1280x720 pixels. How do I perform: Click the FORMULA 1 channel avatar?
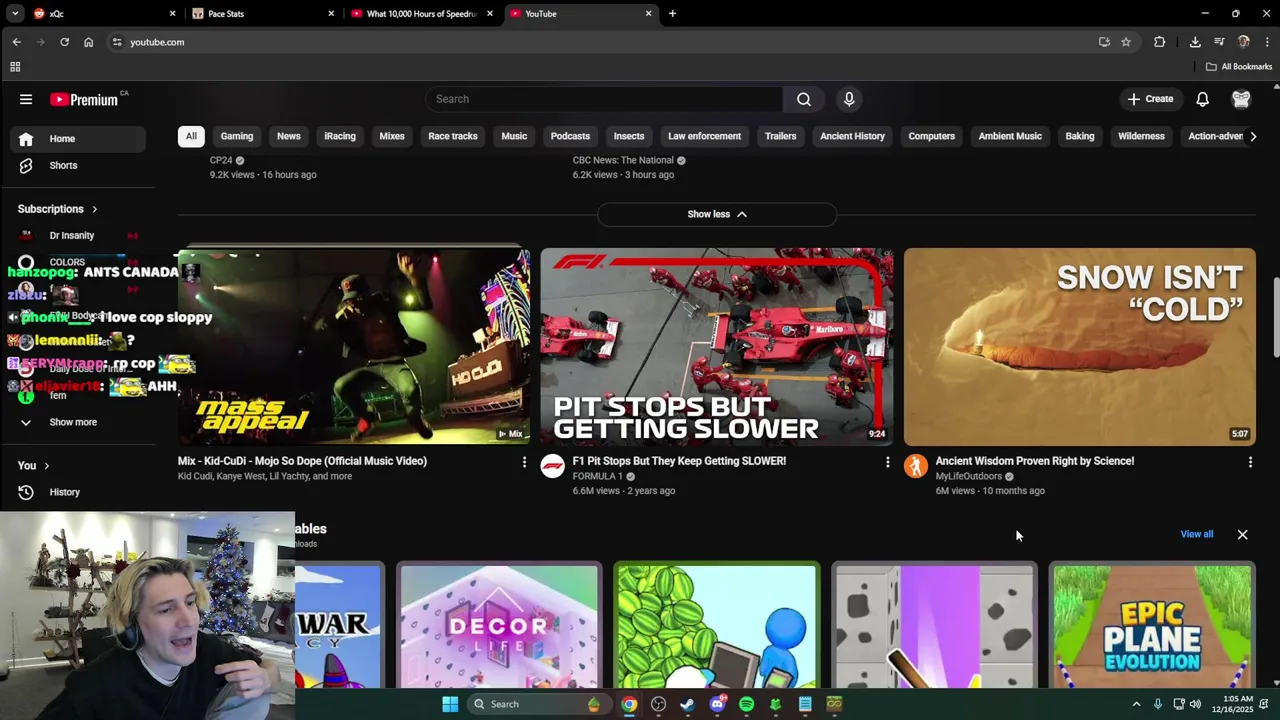(x=553, y=466)
